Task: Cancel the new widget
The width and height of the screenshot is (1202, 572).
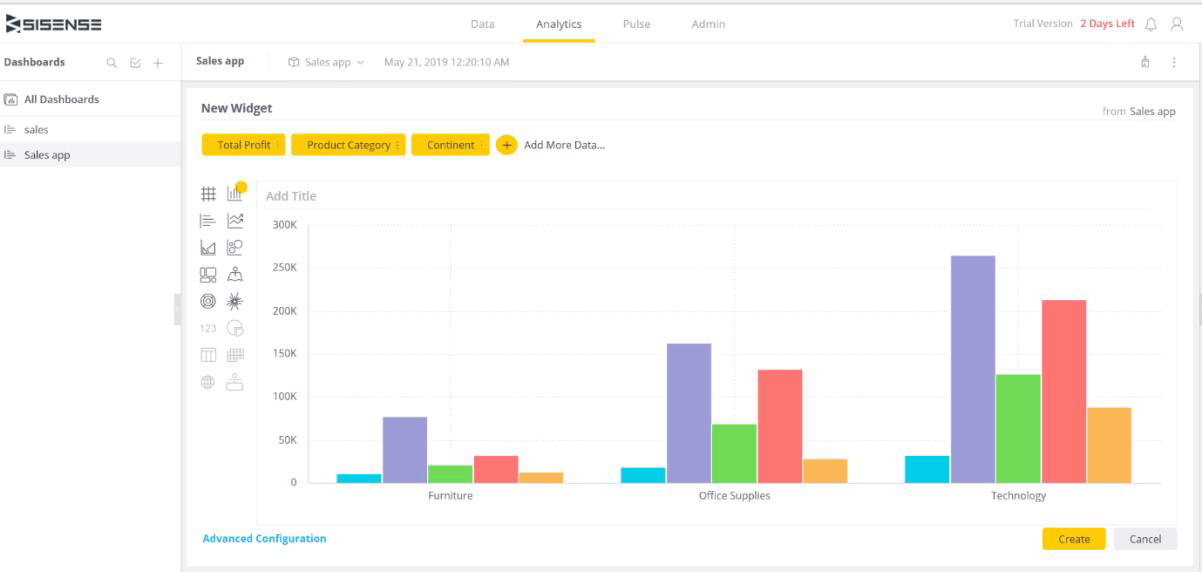Action: click(x=1145, y=539)
